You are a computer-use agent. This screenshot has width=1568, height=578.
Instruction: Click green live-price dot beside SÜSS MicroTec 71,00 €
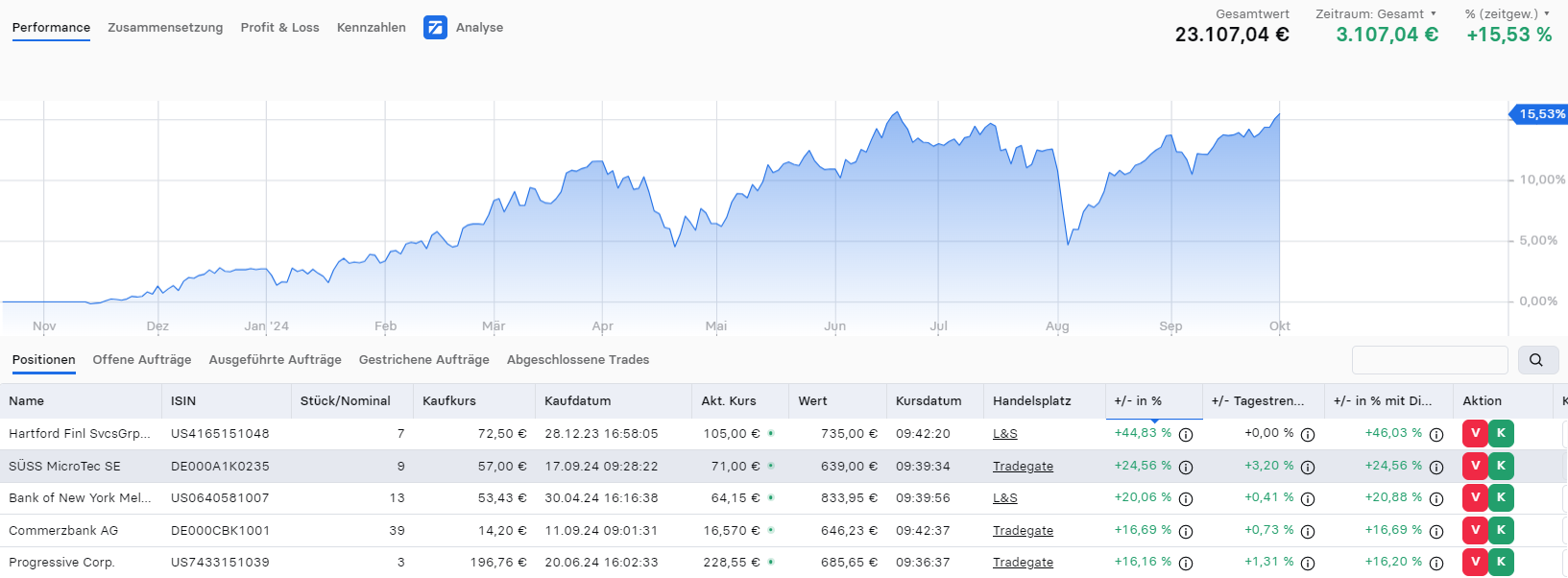771,466
